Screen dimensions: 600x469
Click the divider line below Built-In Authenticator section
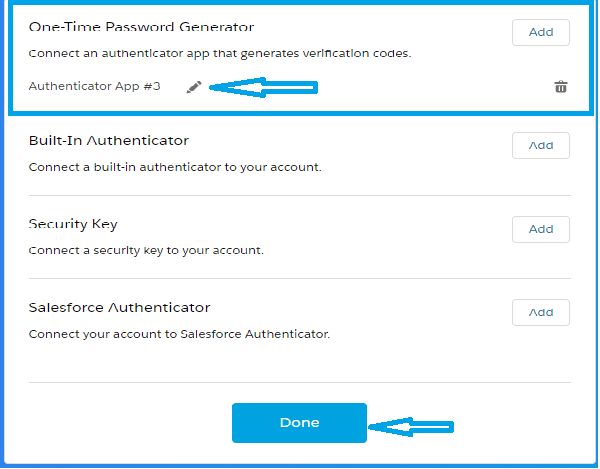tap(300, 195)
